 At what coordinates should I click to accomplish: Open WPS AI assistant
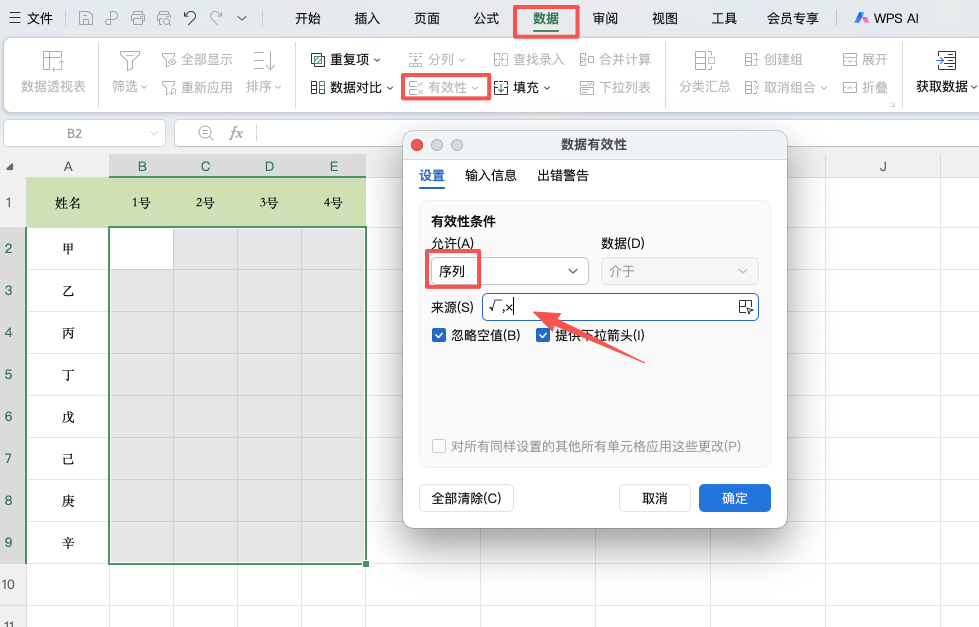coord(887,19)
